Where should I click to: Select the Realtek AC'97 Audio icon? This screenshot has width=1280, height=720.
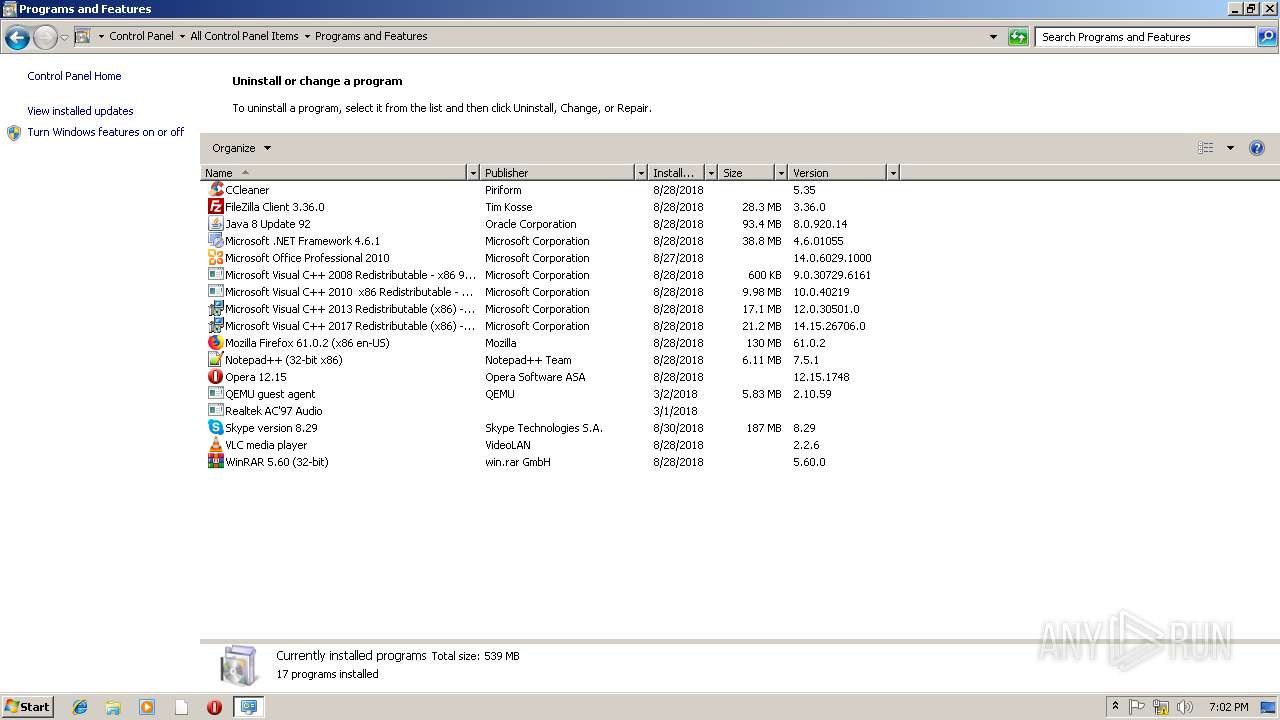tap(215, 411)
